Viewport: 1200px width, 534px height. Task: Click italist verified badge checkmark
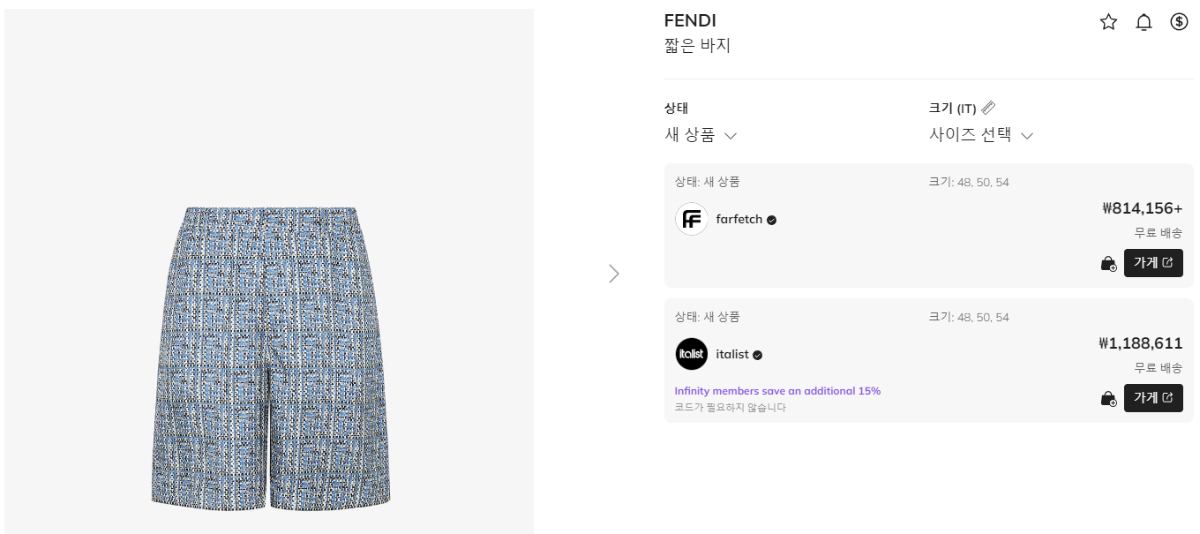tap(758, 355)
